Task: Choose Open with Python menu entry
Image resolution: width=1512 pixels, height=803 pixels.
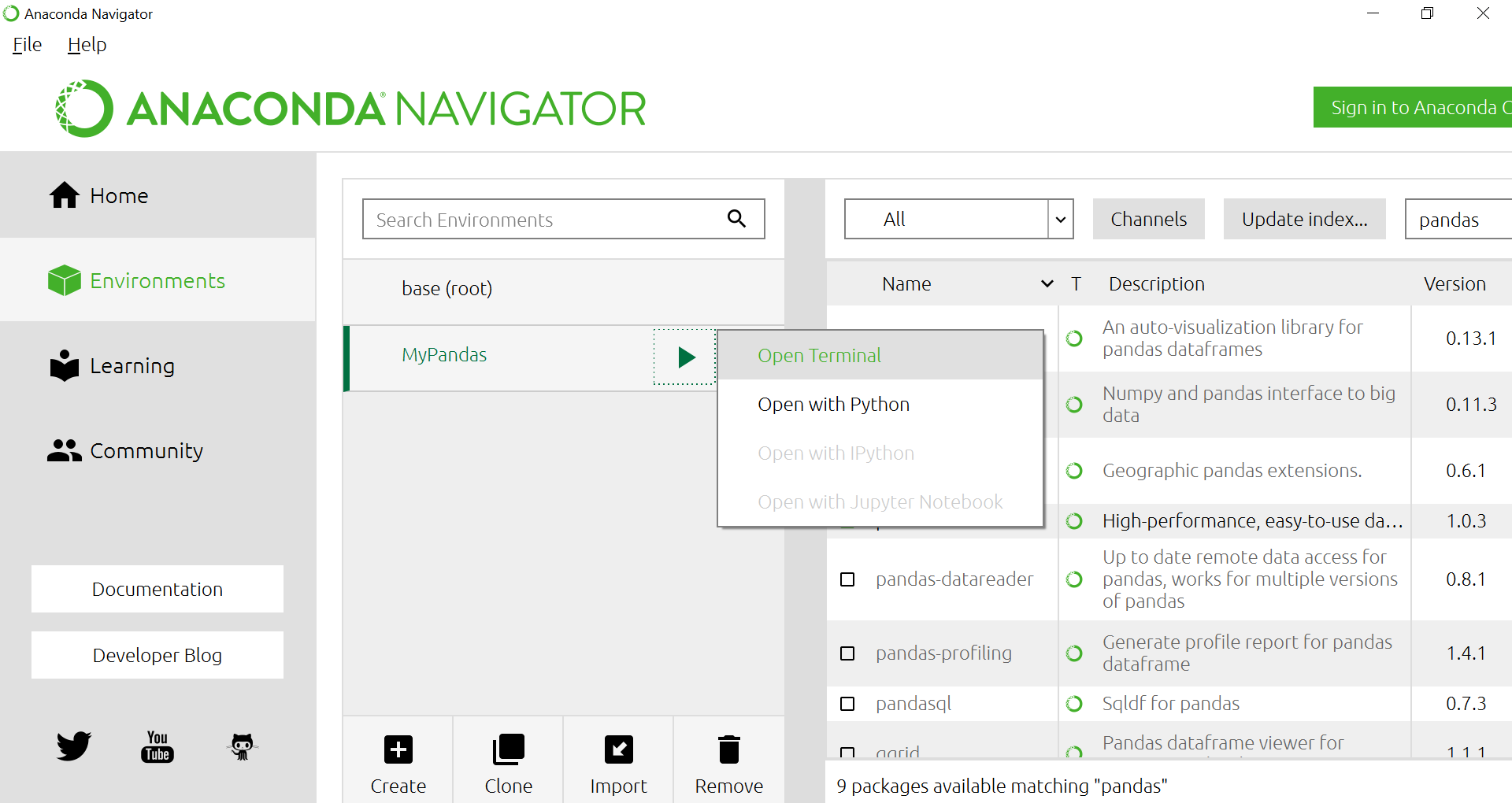Action: 833,405
